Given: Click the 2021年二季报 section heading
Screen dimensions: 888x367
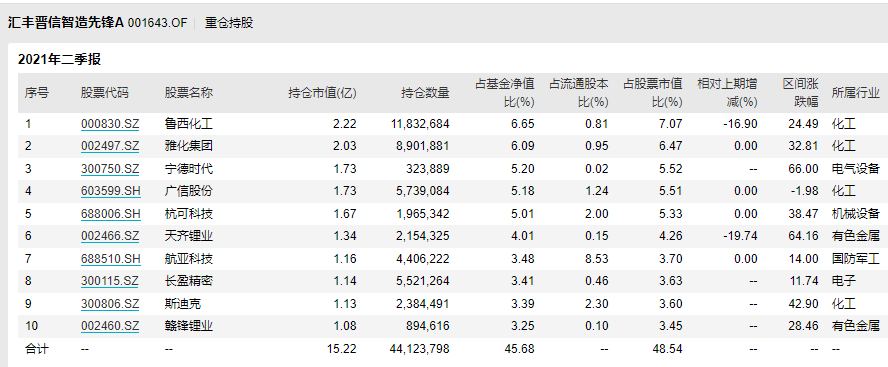Looking at the screenshot, I should [x=59, y=59].
